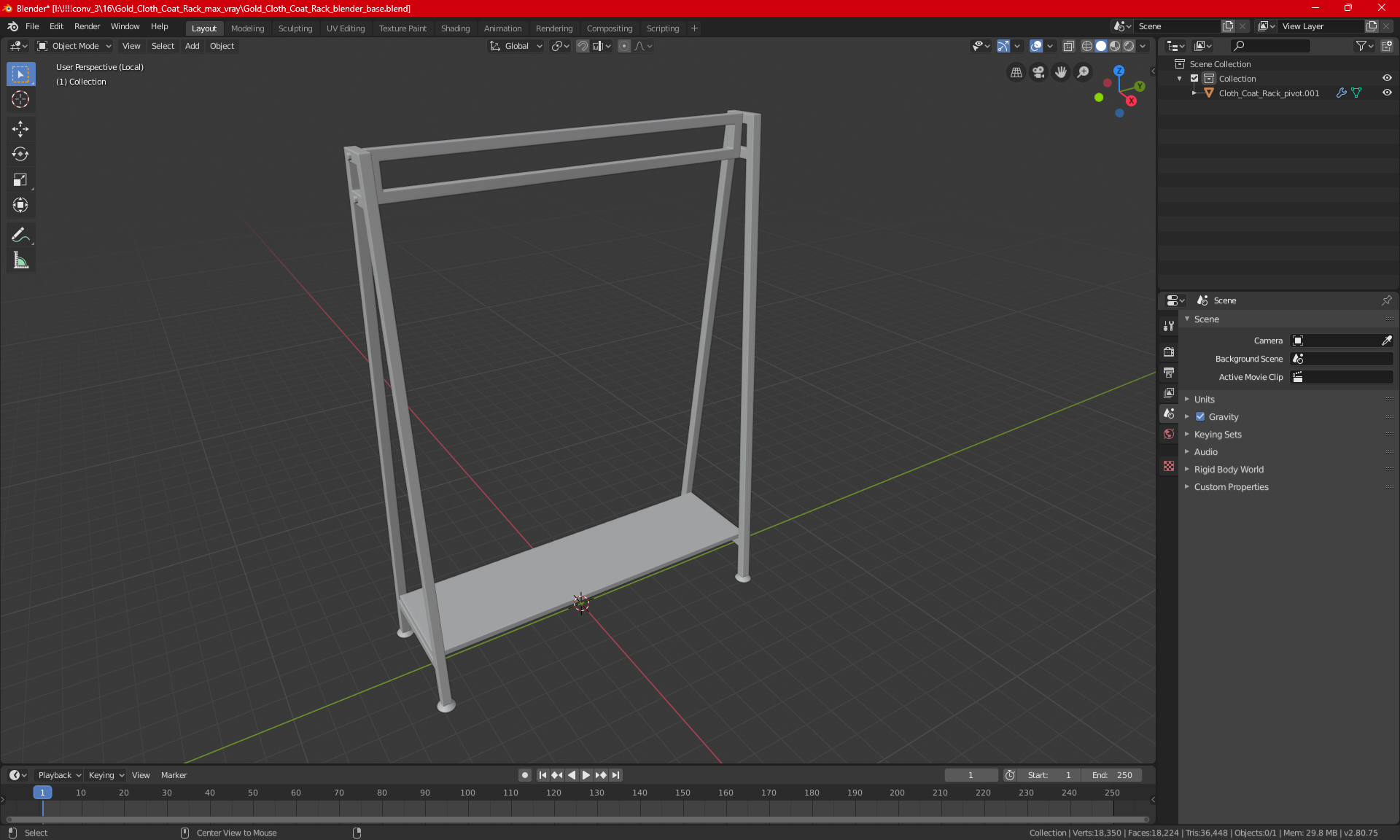1400x840 pixels.
Task: Select the Measure tool
Action: pyautogui.click(x=20, y=260)
